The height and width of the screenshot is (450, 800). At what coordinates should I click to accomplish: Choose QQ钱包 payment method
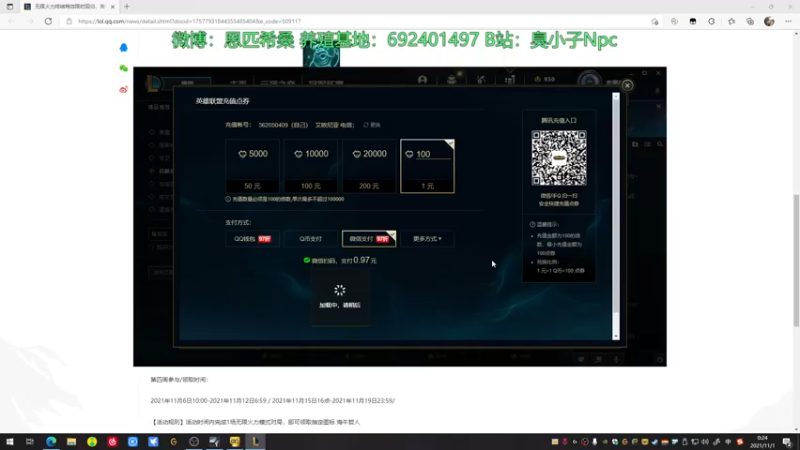click(253, 239)
